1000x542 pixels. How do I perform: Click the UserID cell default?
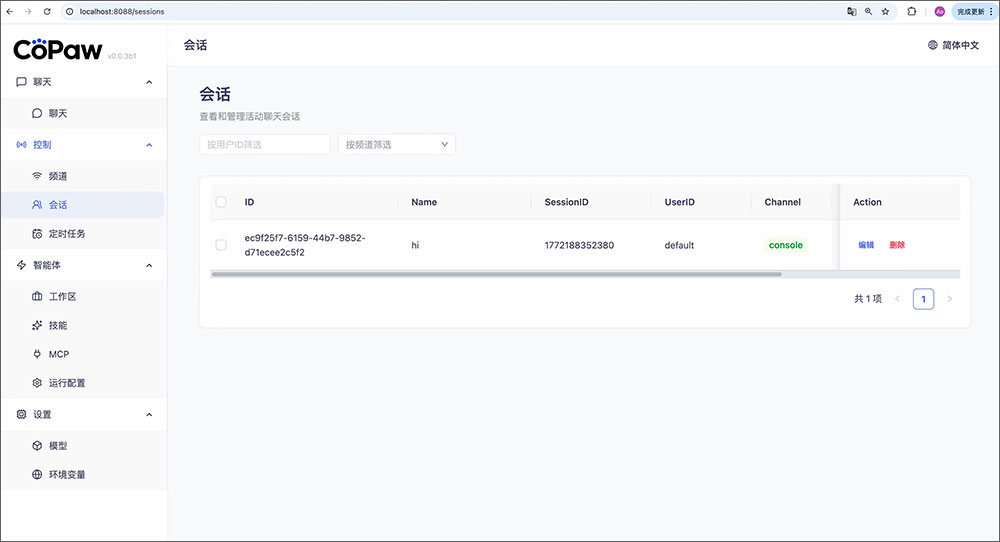[679, 245]
